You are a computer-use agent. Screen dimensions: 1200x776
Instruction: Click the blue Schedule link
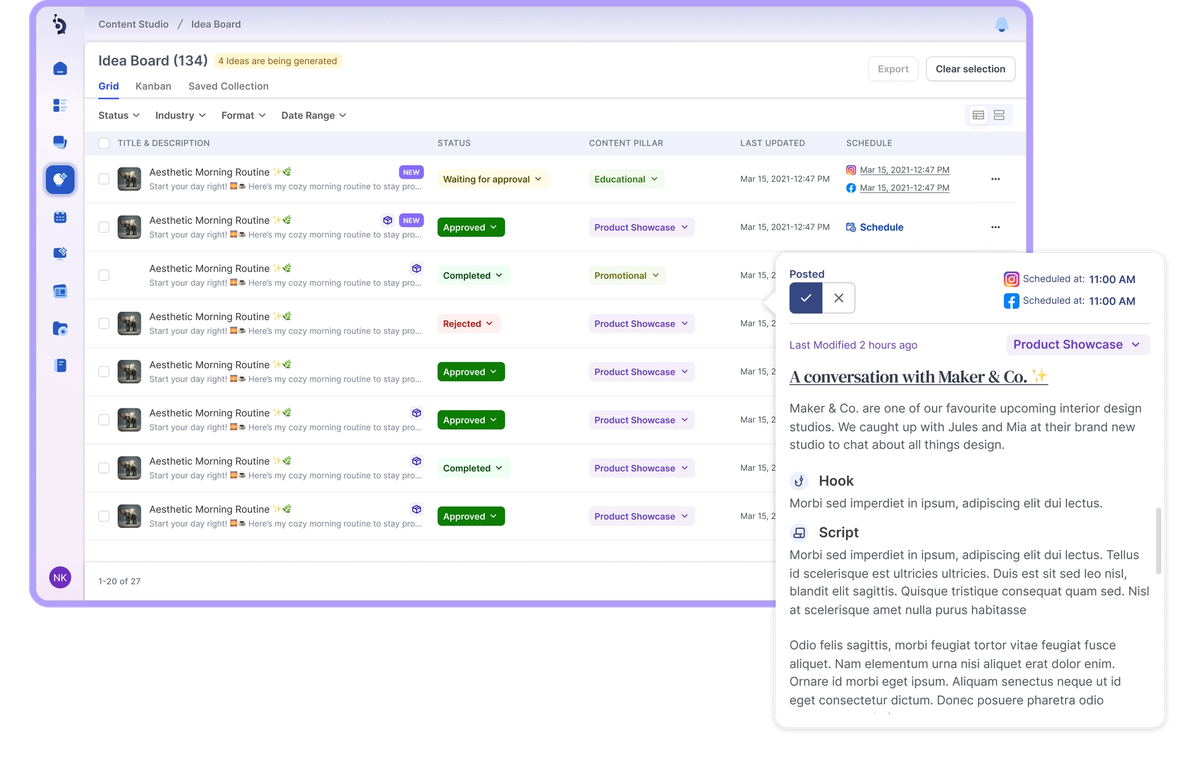(875, 227)
